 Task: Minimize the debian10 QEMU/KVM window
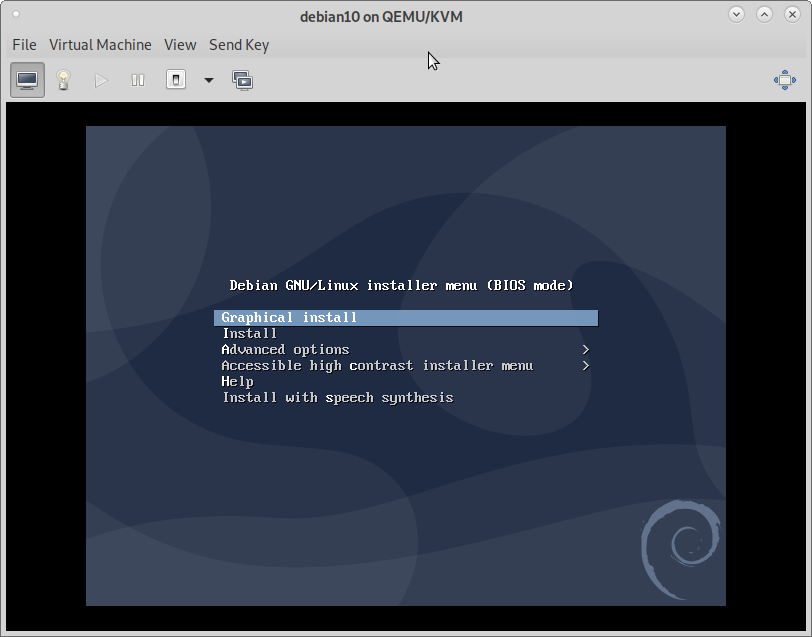[737, 15]
